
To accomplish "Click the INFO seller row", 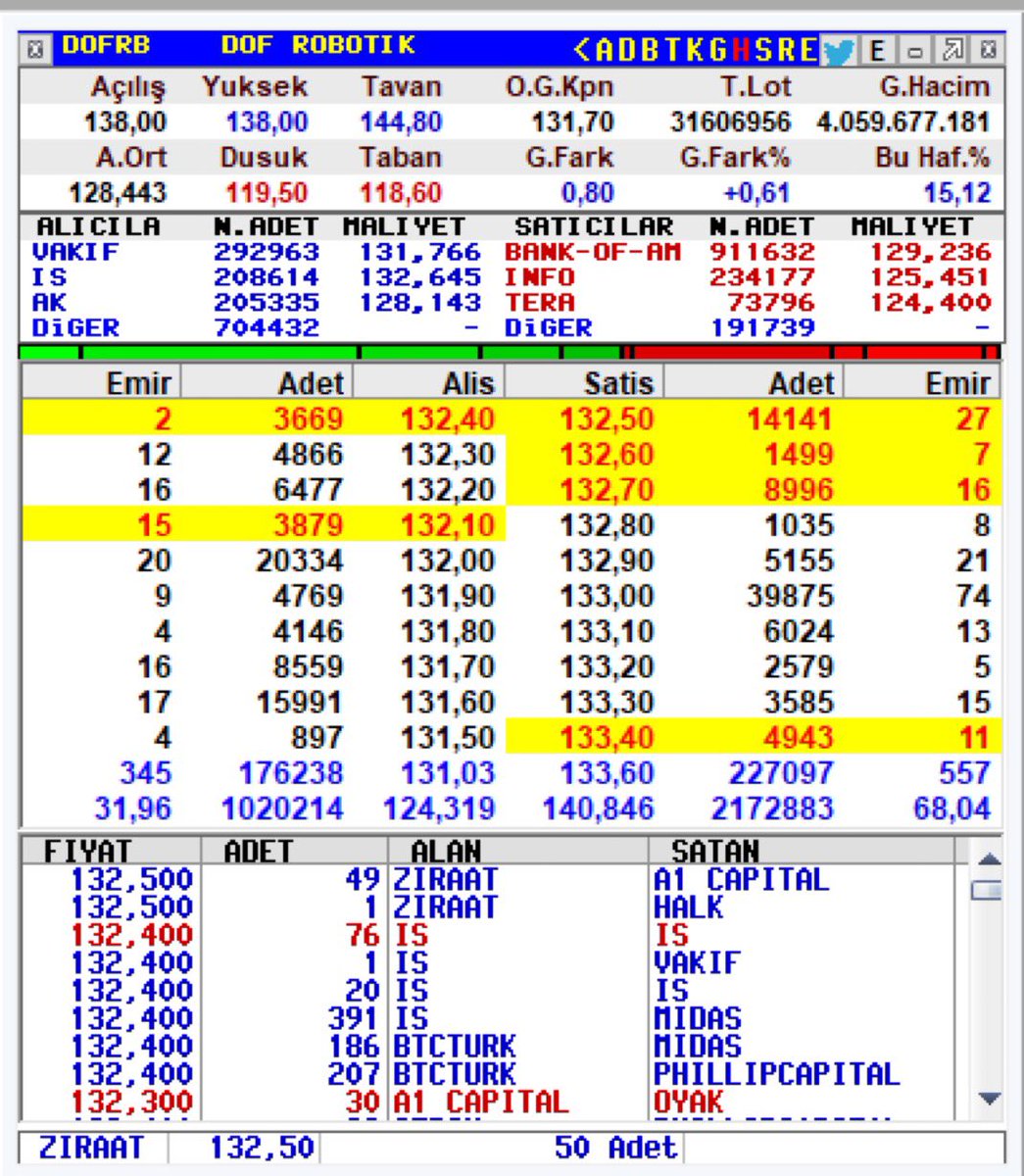I will click(750, 277).
